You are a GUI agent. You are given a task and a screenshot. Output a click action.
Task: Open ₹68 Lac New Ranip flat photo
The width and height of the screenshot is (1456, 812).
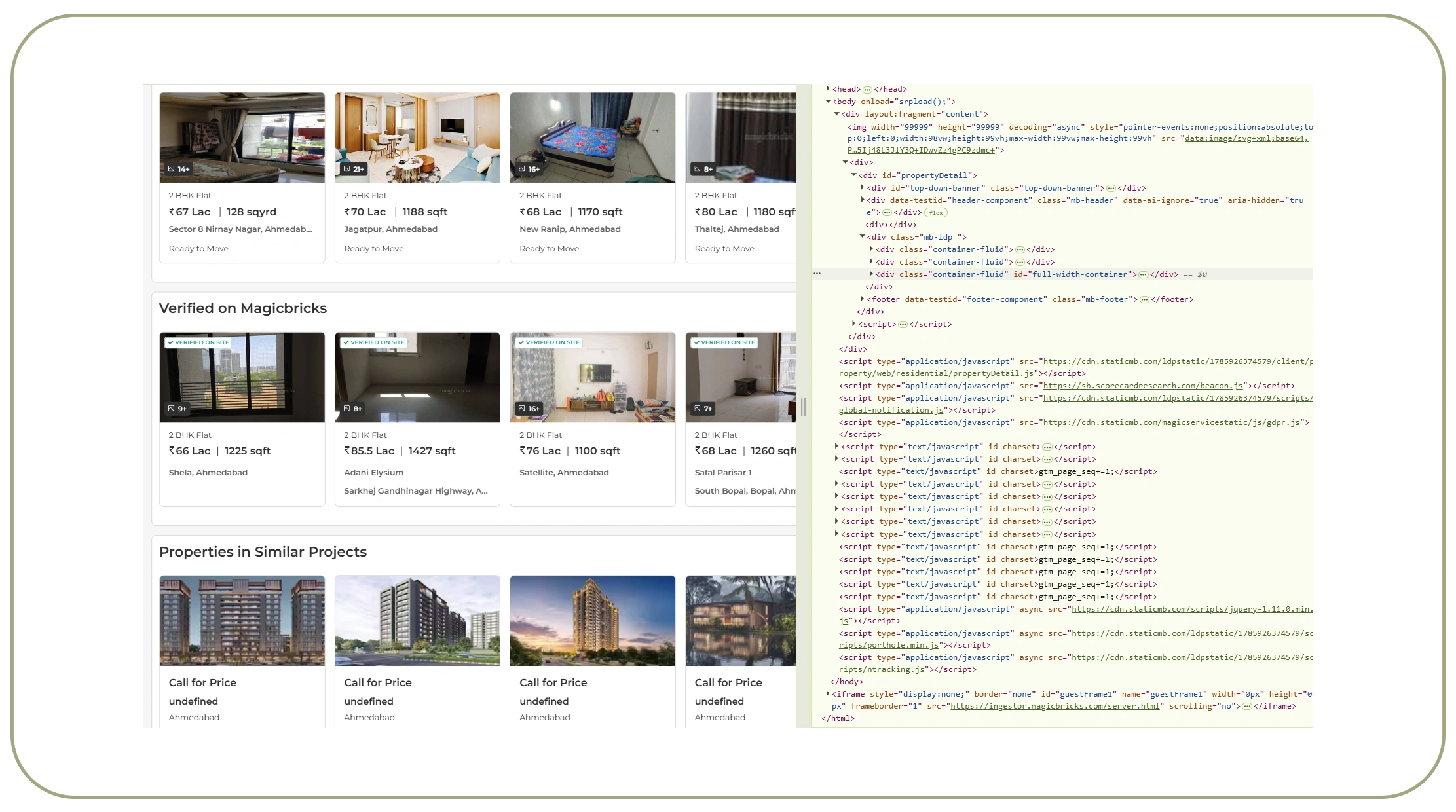tap(593, 138)
